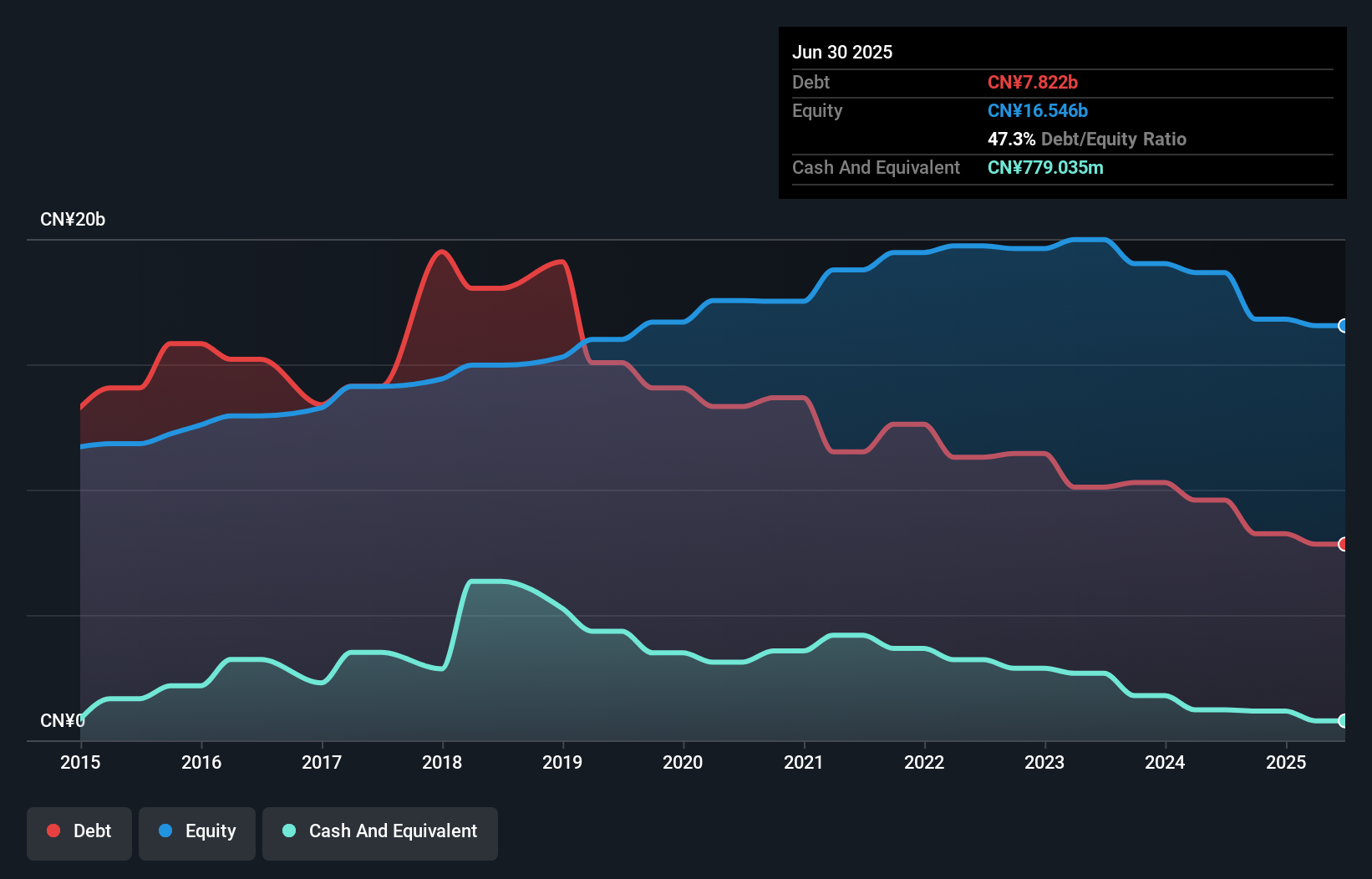Click the CN¥16.546b equity value
Image resolution: width=1372 pixels, height=879 pixels.
point(1038,110)
